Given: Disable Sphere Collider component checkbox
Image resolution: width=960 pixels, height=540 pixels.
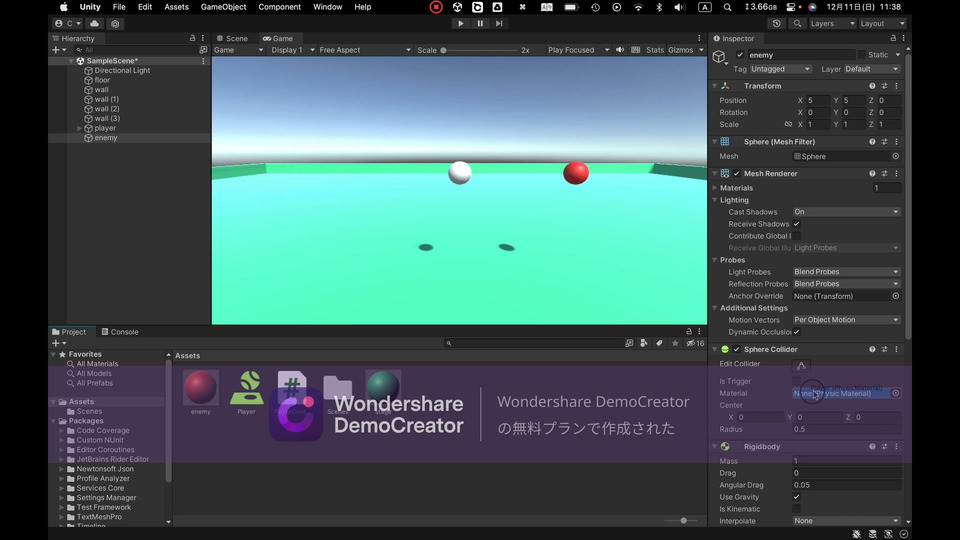Looking at the screenshot, I should [x=737, y=349].
